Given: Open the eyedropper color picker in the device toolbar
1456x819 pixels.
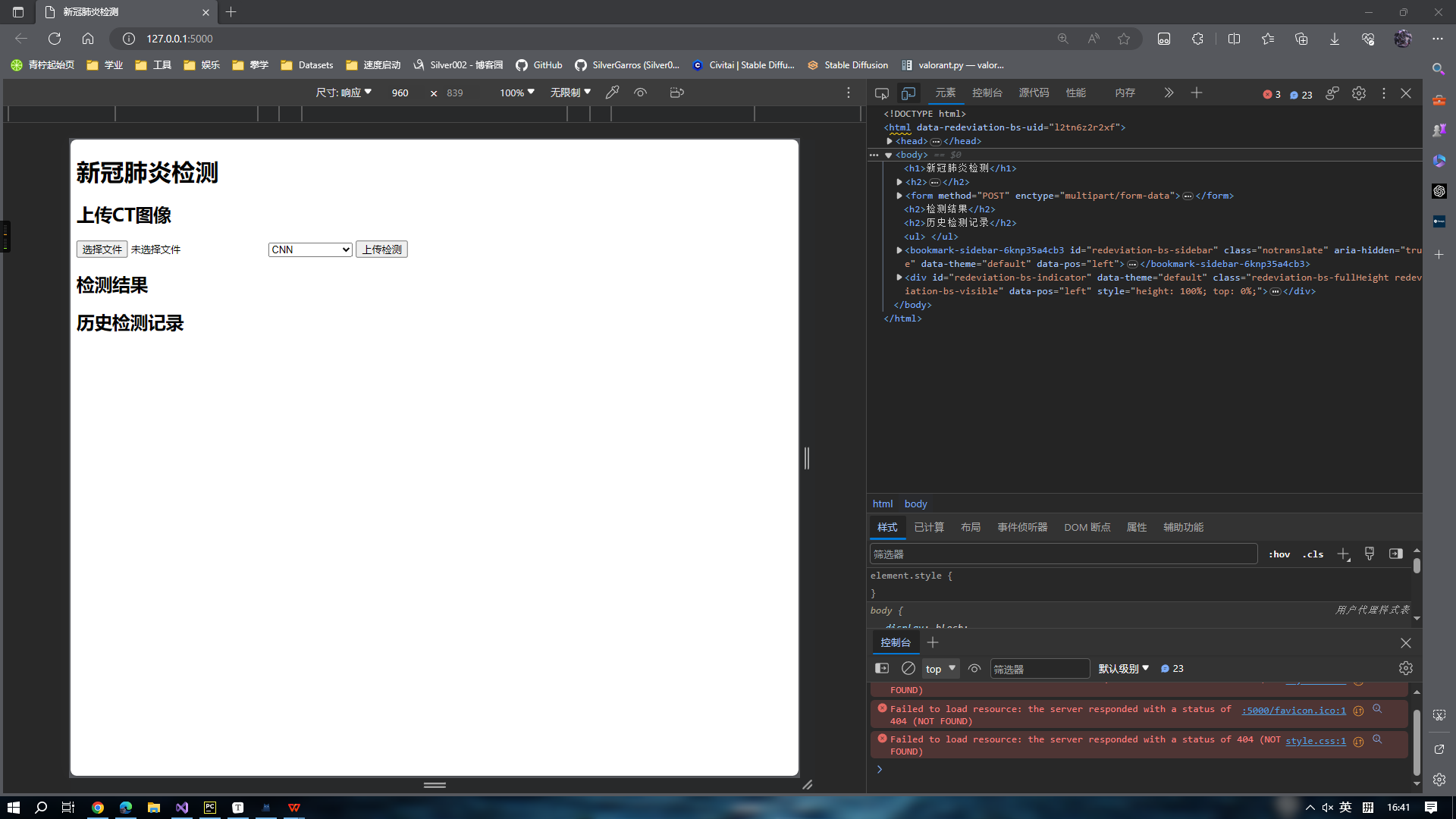Looking at the screenshot, I should pos(612,92).
